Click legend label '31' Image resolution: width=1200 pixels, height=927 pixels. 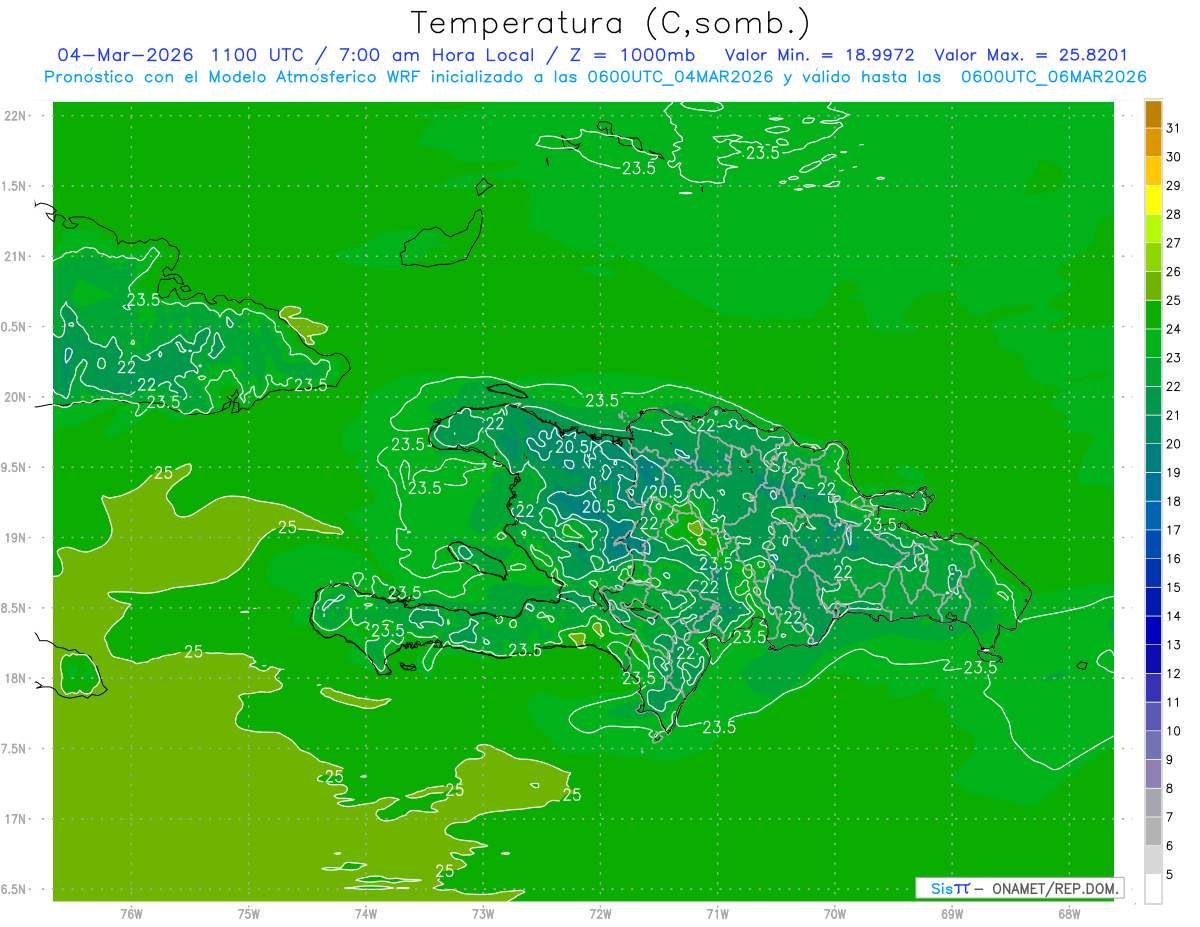click(x=1173, y=128)
